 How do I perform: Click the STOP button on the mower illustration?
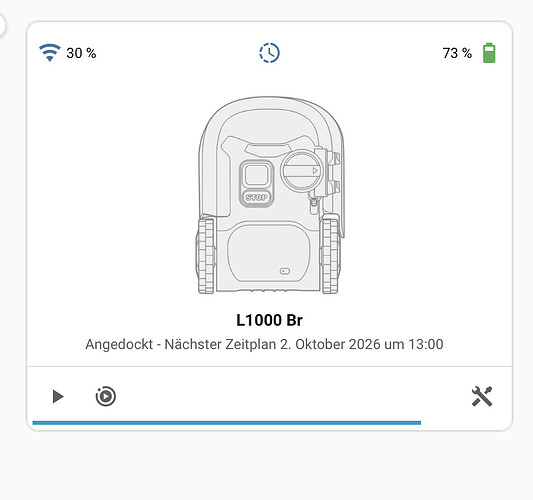pyautogui.click(x=256, y=197)
